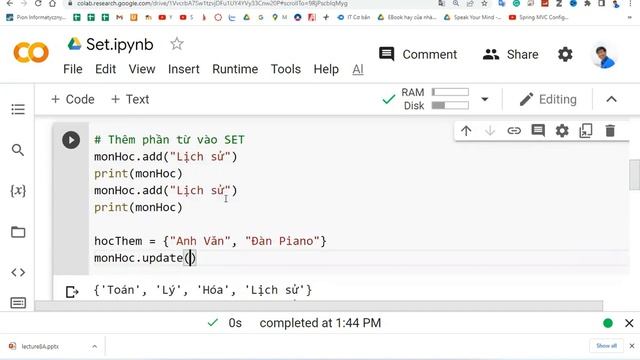This screenshot has height=360, width=640.
Task: Open the variables {x} panel
Action: 18,191
